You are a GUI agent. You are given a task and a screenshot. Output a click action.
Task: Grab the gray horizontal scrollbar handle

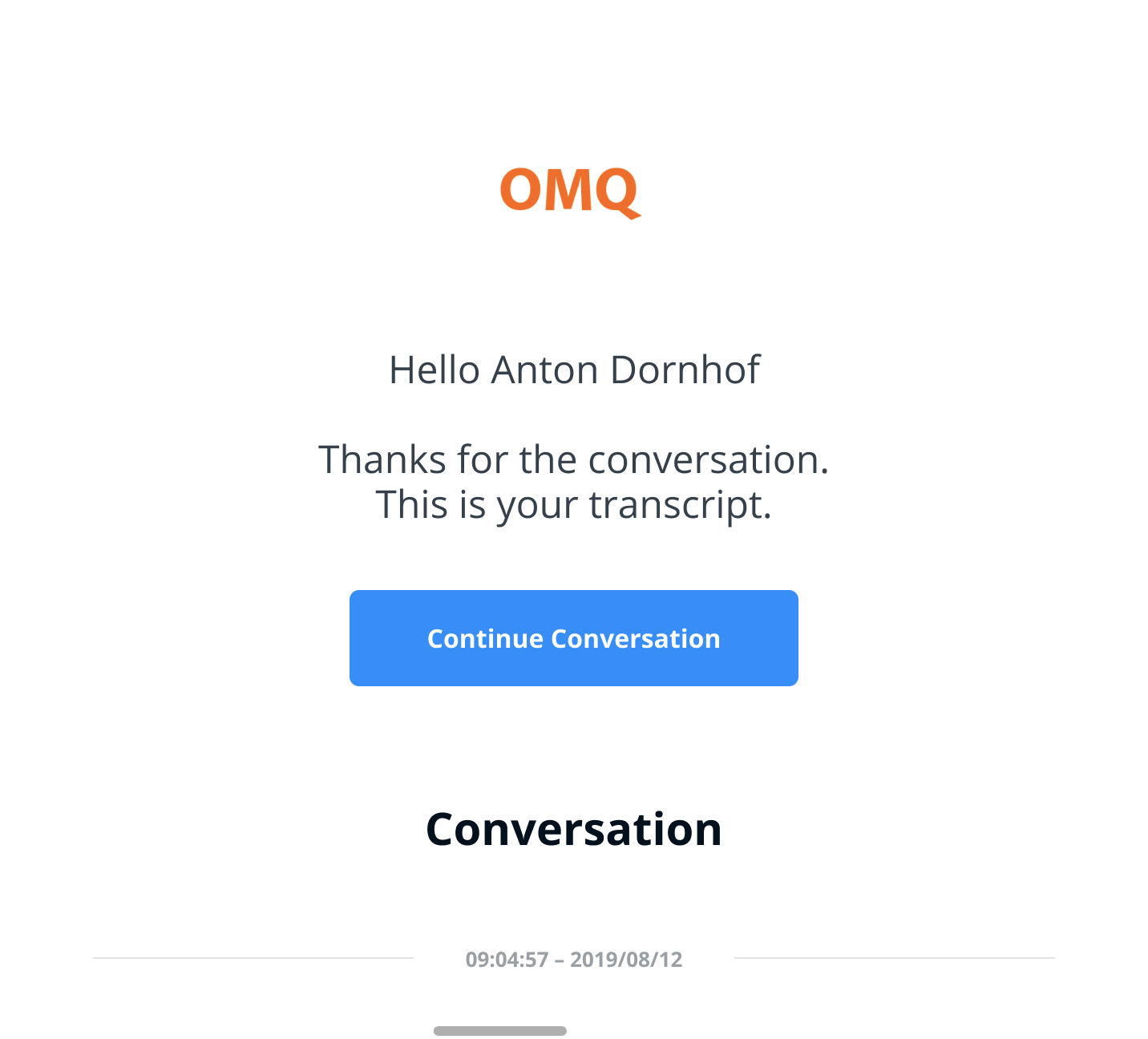point(500,1031)
